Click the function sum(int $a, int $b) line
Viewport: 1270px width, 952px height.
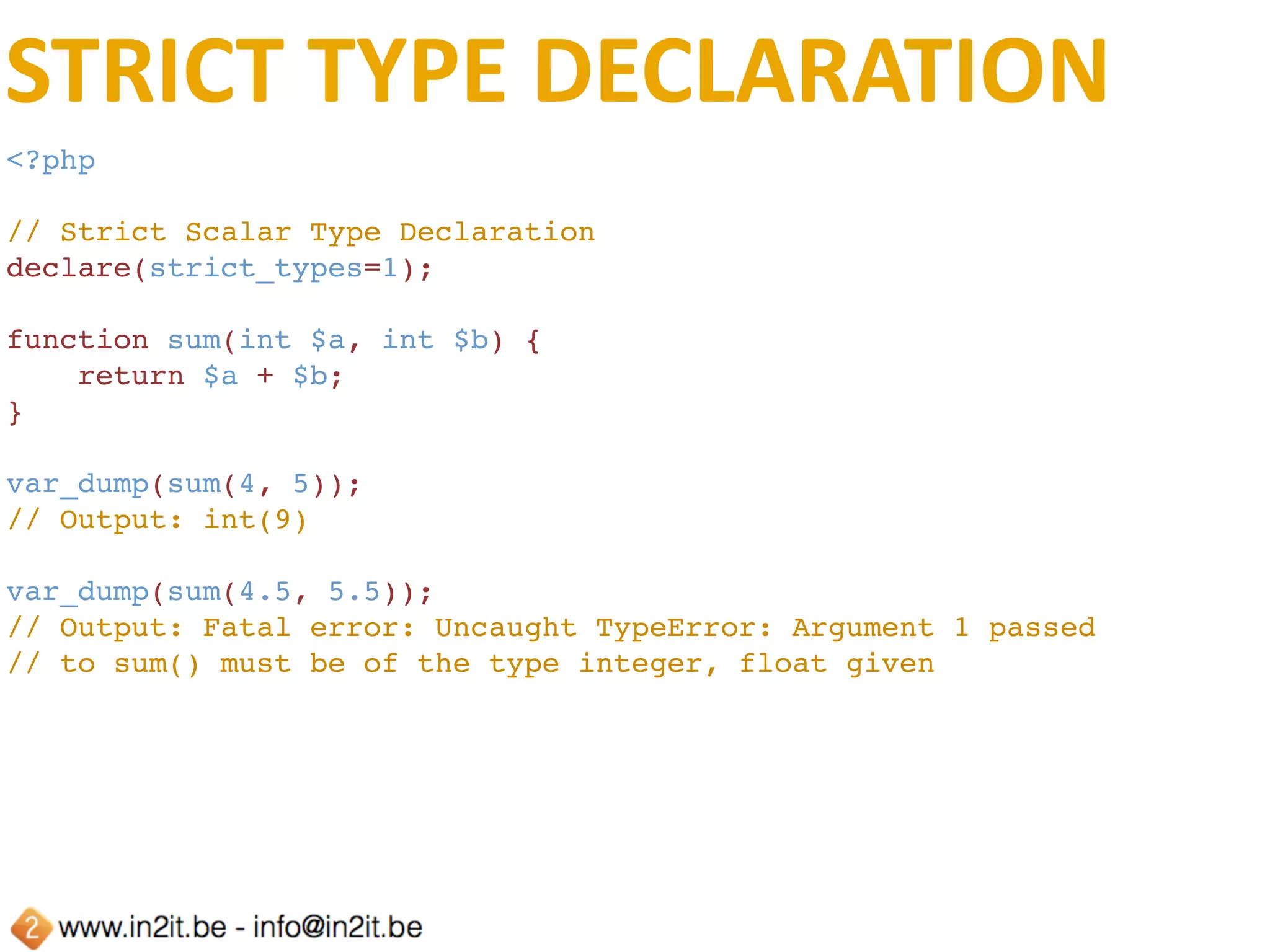click(273, 341)
